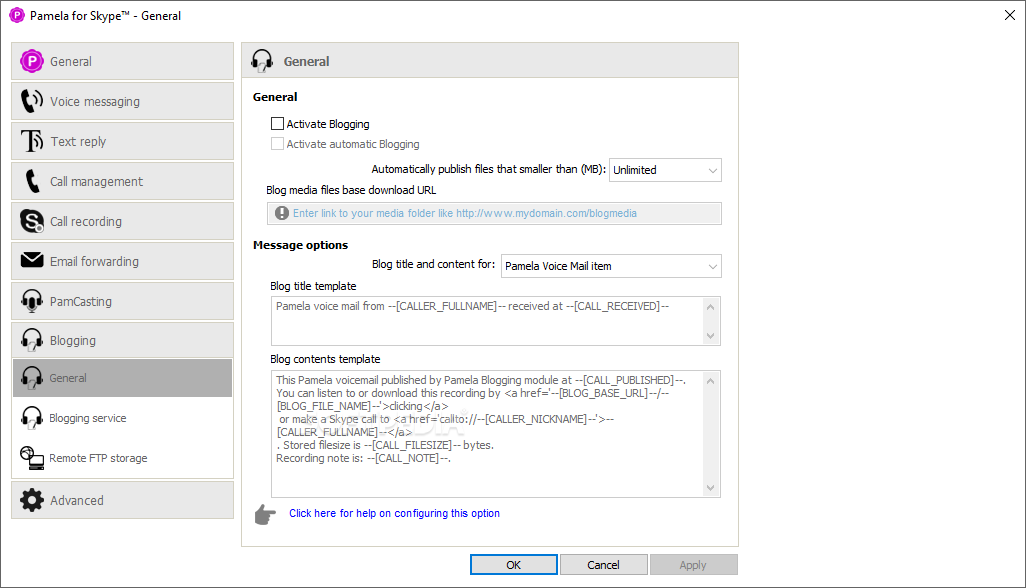Click the Text reply T icon
1026x588 pixels.
click(x=31, y=141)
